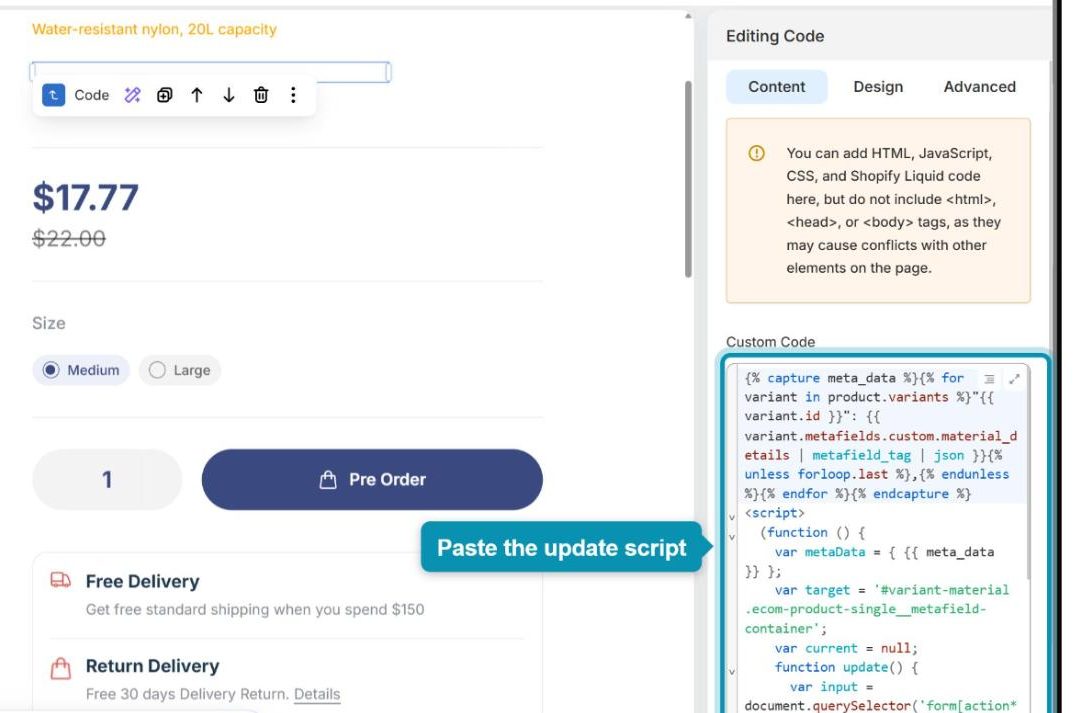Viewport: 1082px width, 713px height.
Task: Click the $17.77 sale price
Action: click(x=86, y=197)
